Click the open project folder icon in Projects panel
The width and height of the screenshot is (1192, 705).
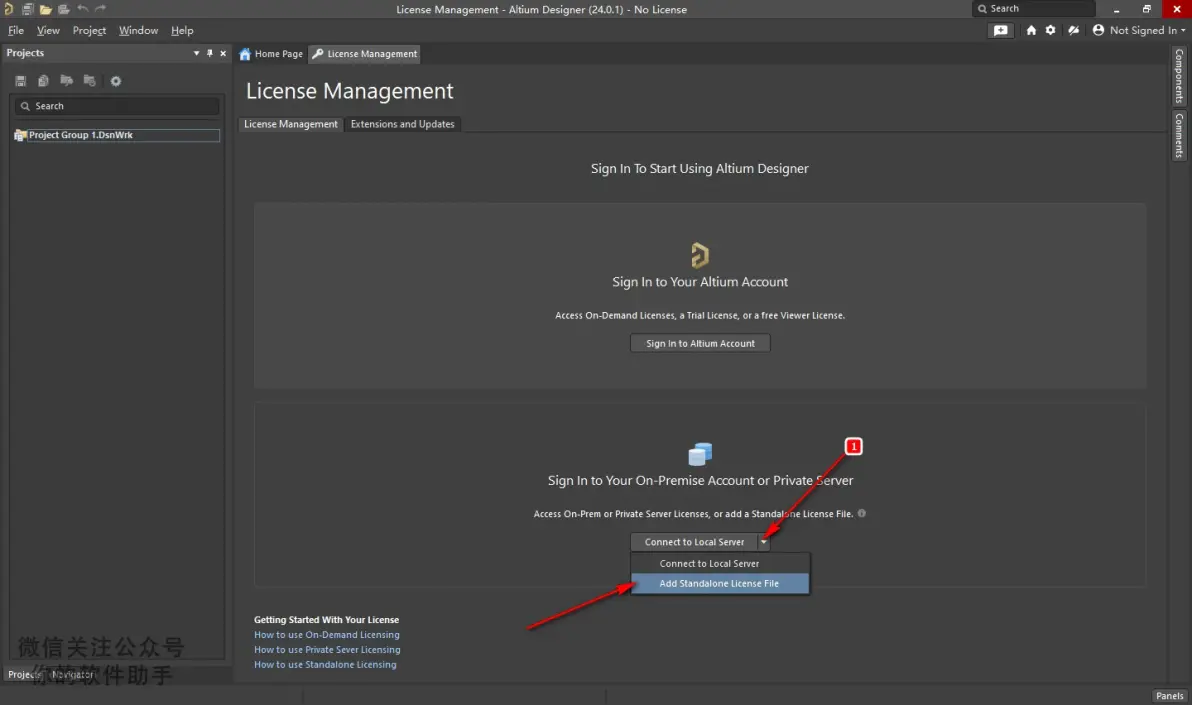[66, 81]
